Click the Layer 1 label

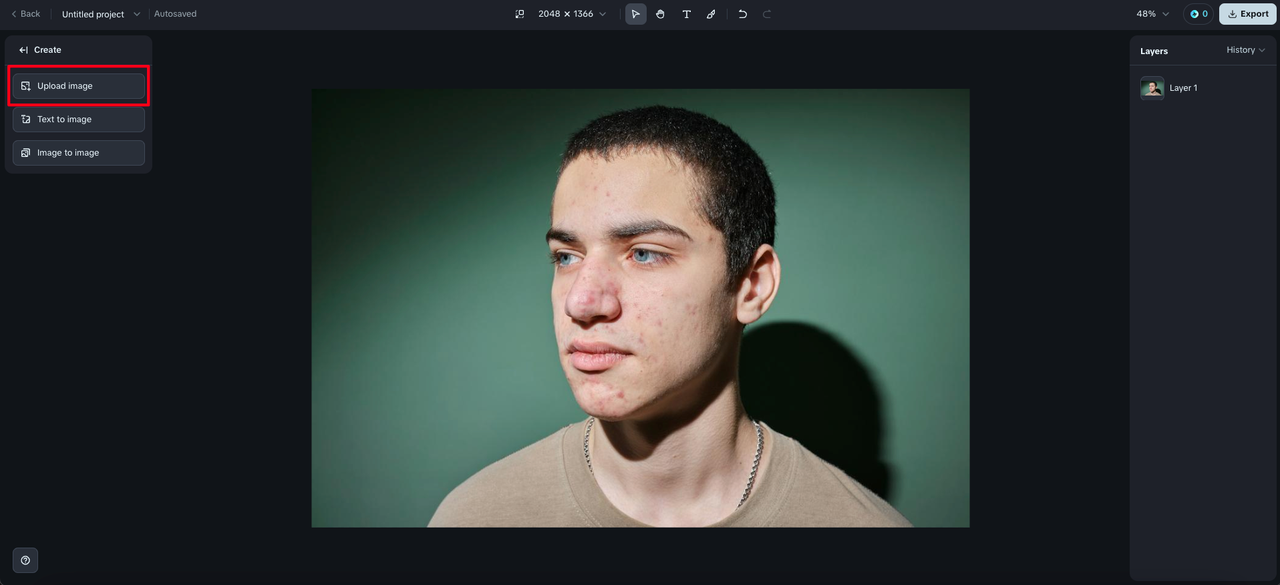point(1183,88)
